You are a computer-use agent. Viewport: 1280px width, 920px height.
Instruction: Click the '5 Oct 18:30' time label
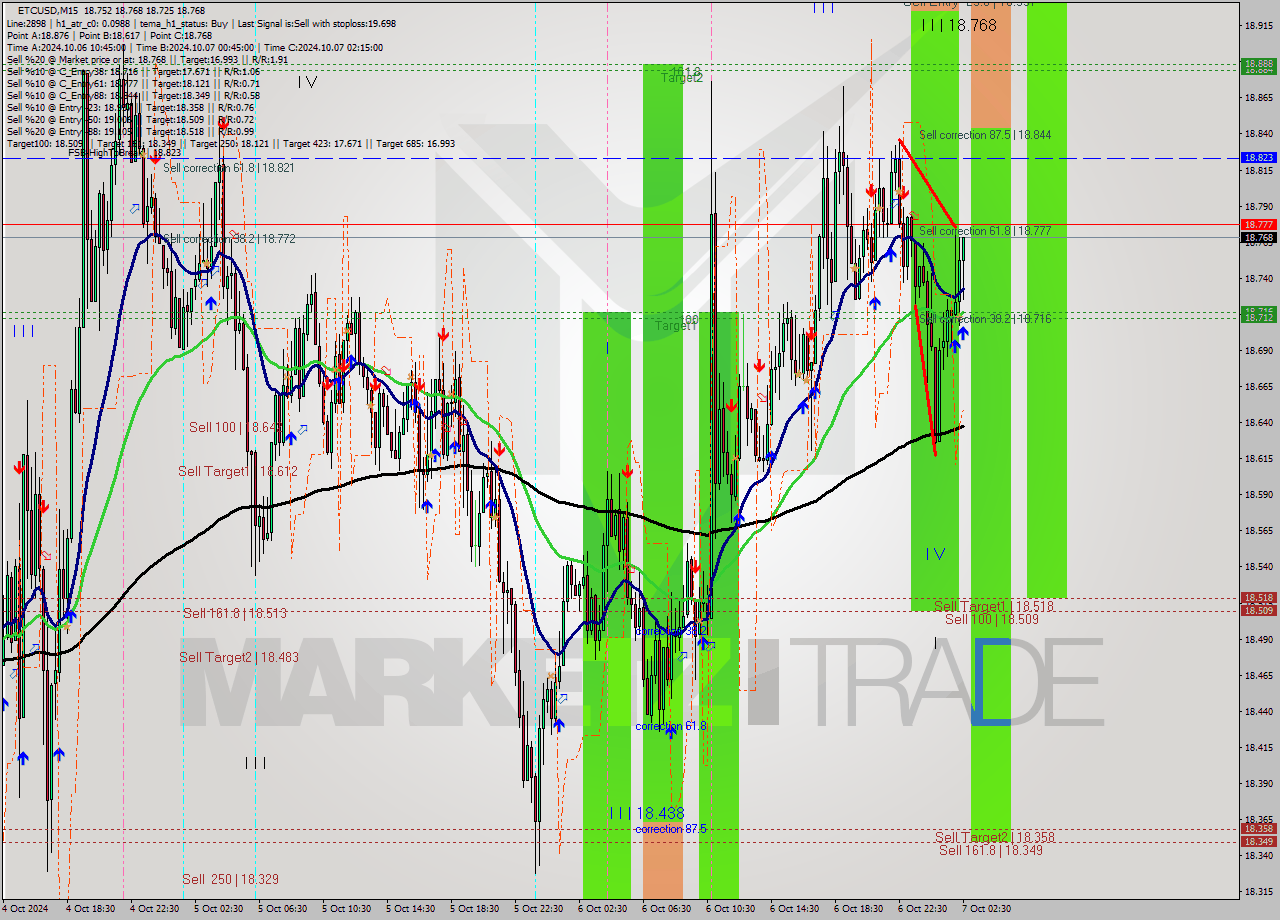(475, 909)
